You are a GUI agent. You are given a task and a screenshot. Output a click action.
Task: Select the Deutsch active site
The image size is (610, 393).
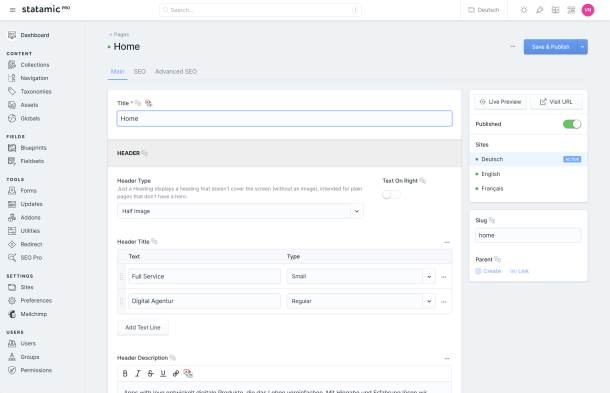(x=528, y=159)
